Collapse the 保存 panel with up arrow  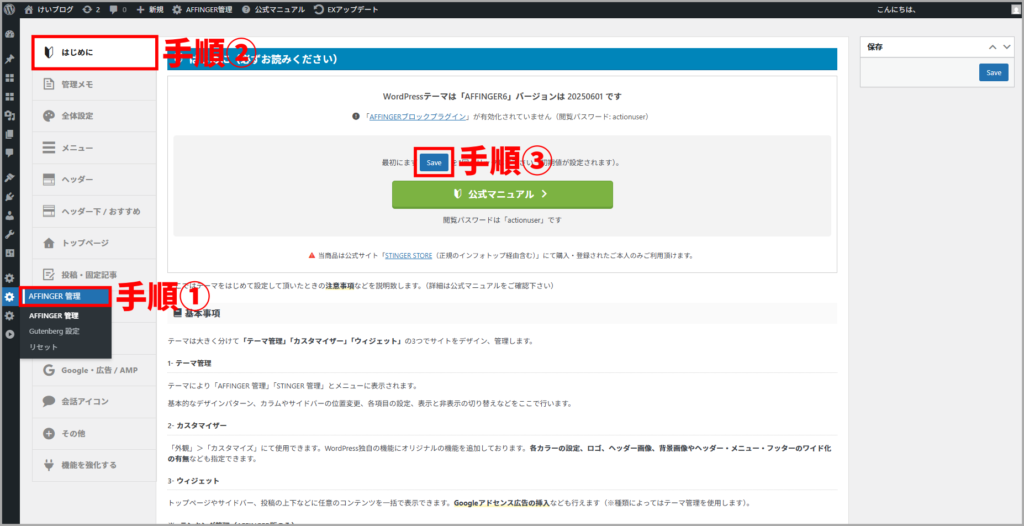click(x=993, y=47)
